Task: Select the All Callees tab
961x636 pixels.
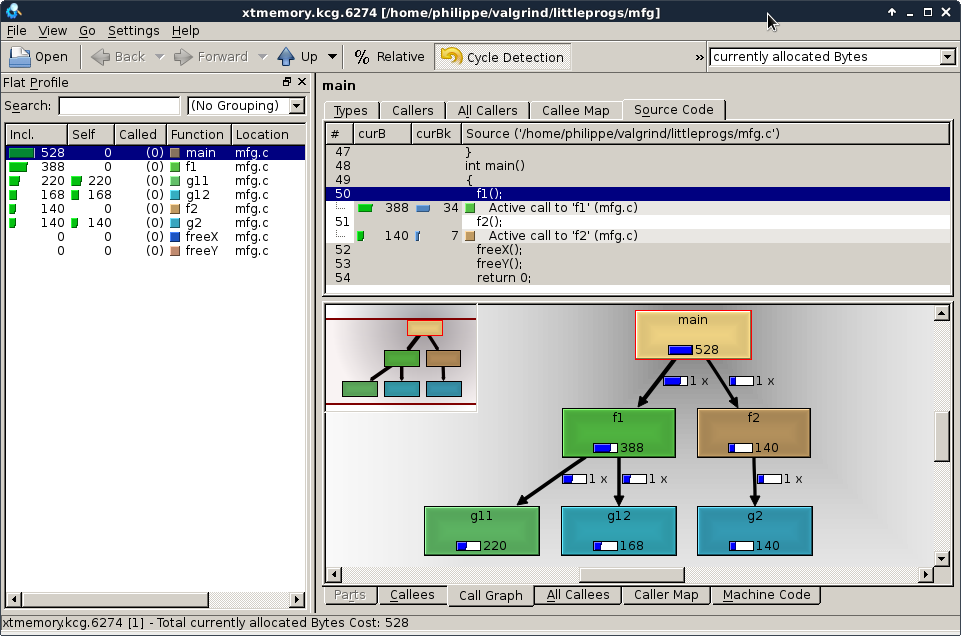Action: tap(578, 595)
